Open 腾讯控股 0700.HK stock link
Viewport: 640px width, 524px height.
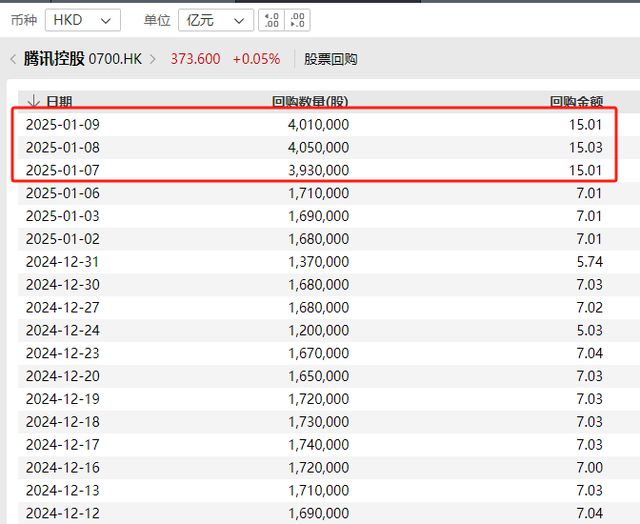[x=83, y=59]
